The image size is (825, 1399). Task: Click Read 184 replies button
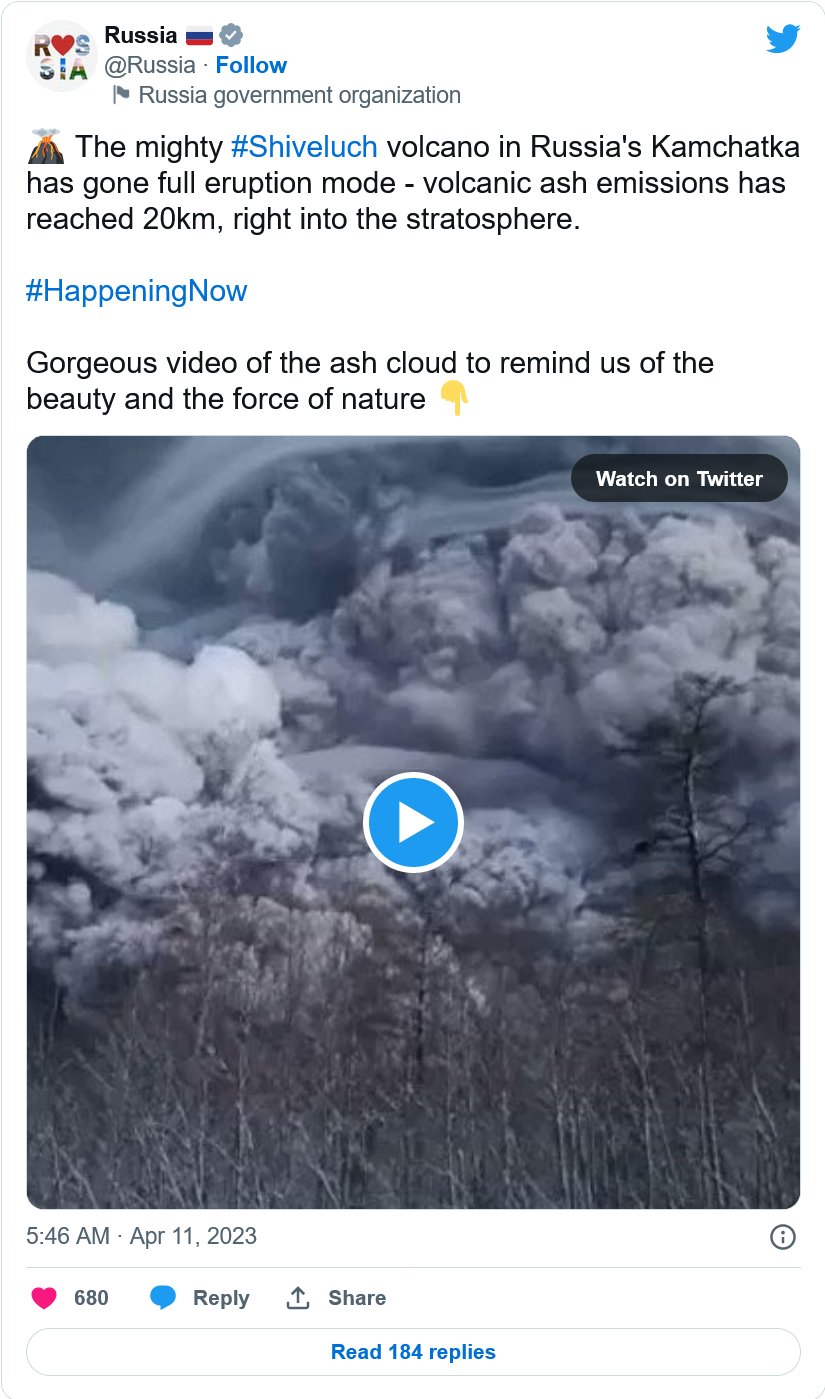413,1352
